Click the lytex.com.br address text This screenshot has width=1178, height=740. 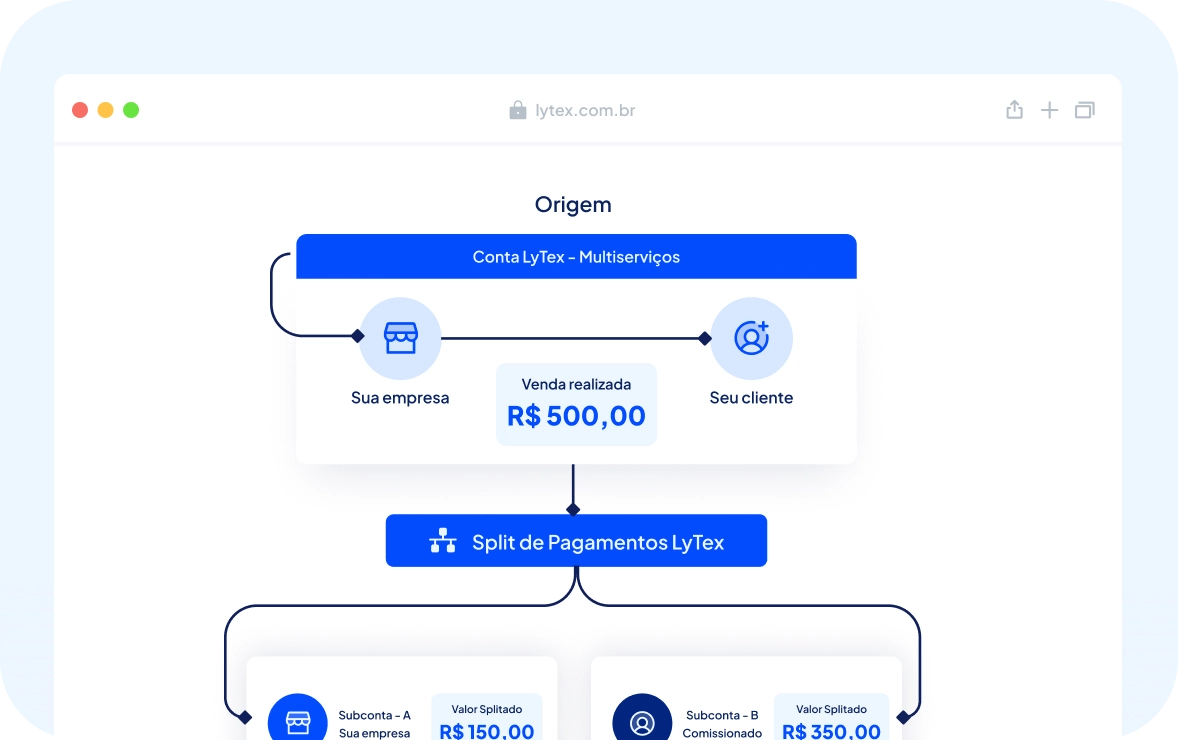(x=585, y=110)
